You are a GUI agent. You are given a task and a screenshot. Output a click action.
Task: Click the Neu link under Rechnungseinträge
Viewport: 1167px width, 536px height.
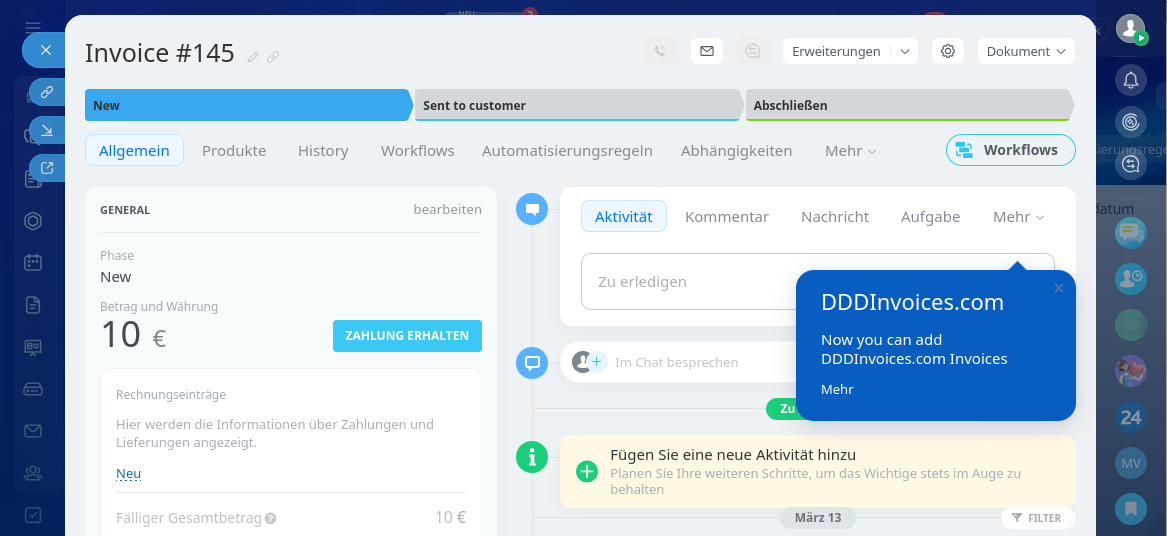(128, 474)
